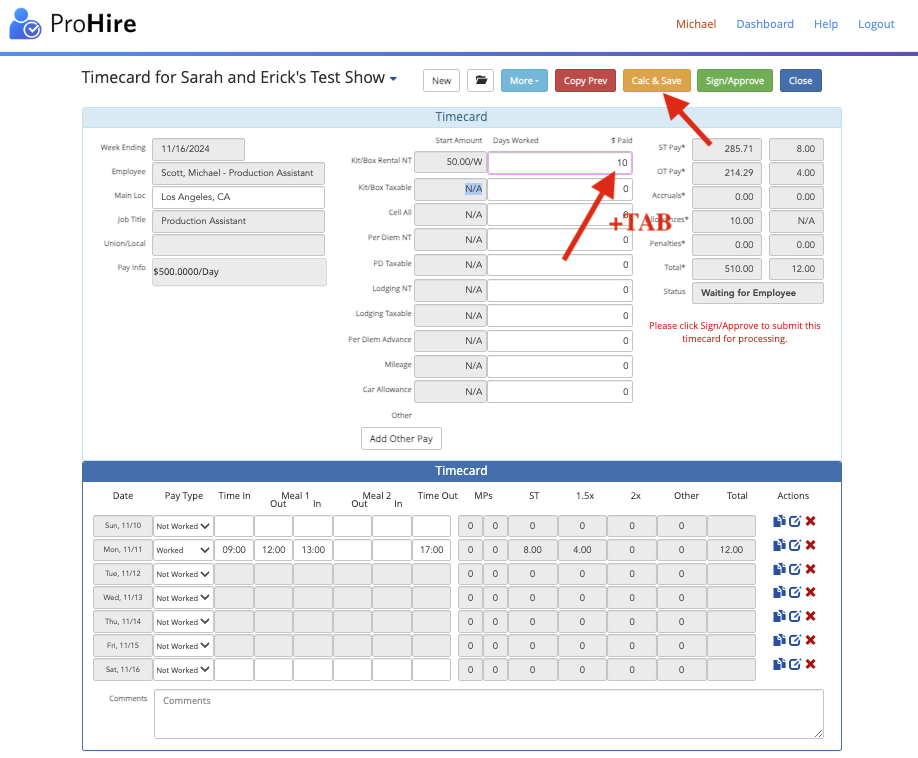Viewport: 918px width, 758px height.
Task: Delete the Sun, 11/10 row
Action: tap(810, 521)
